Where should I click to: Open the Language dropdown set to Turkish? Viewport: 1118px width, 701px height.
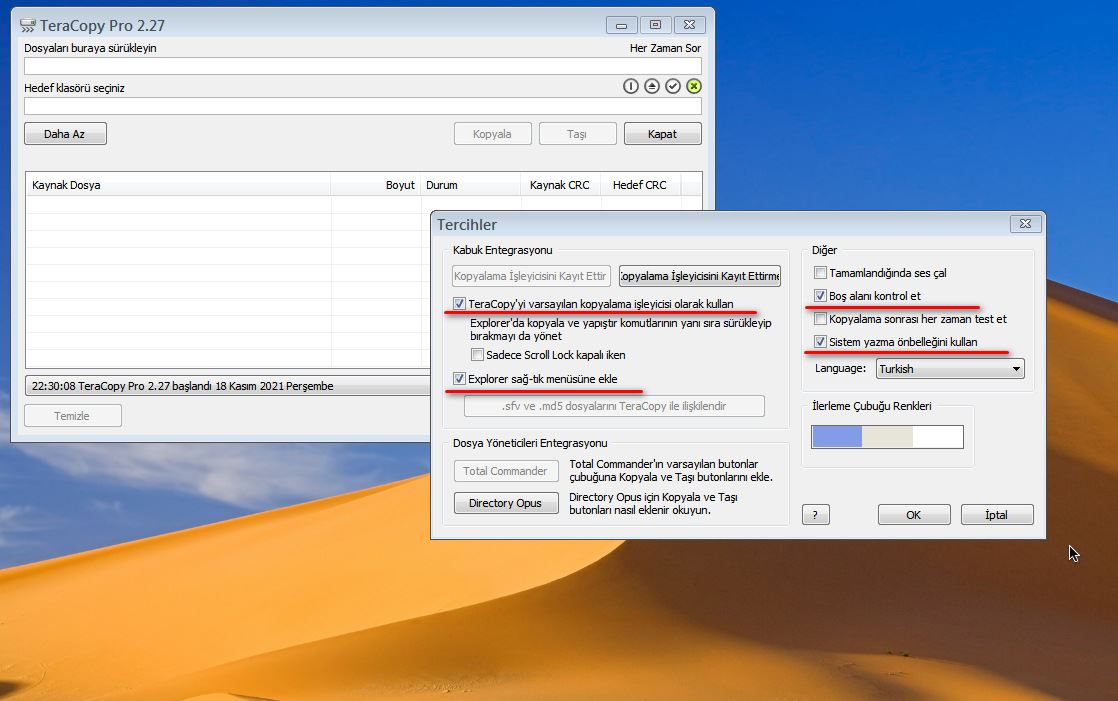pyautogui.click(x=950, y=369)
